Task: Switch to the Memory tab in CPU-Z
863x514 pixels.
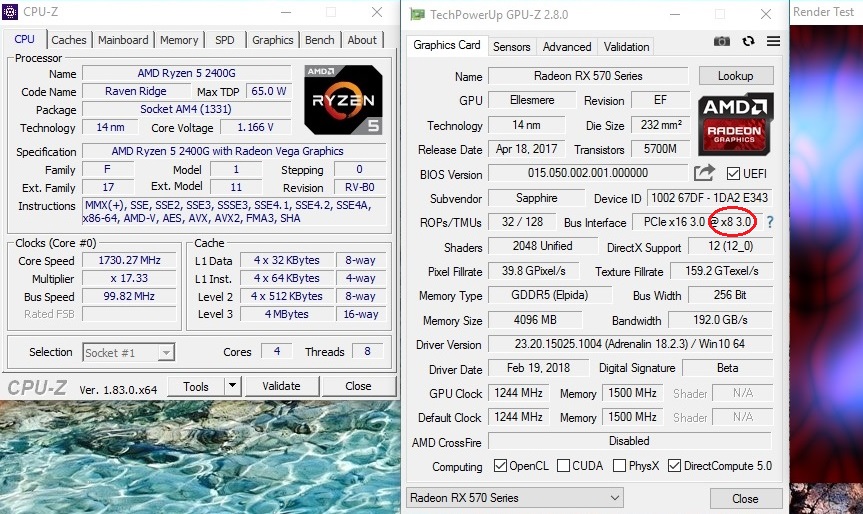Action: click(179, 40)
